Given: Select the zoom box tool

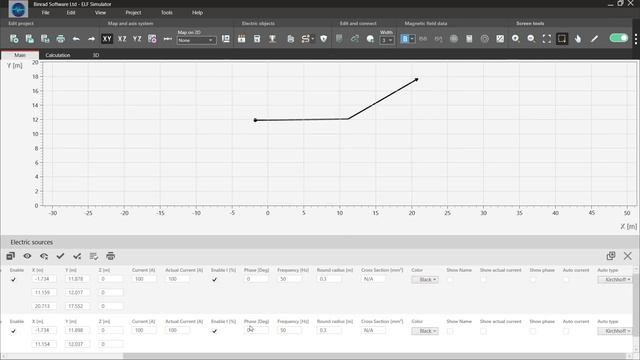Looking at the screenshot, I should (x=562, y=39).
